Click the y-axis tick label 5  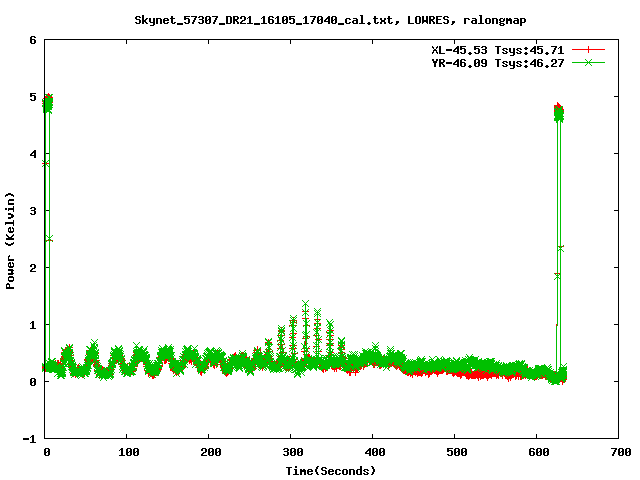33,97
